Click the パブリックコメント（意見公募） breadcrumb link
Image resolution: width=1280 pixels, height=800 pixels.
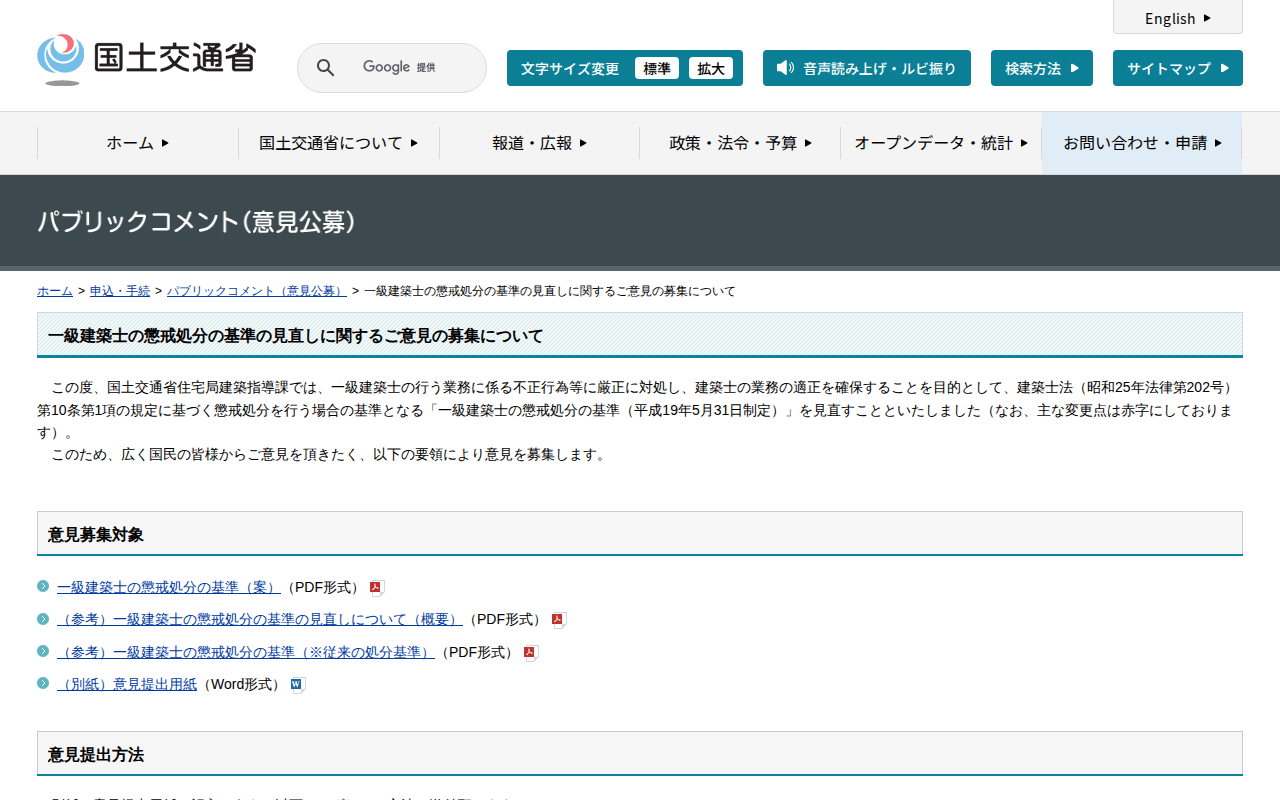coord(256,290)
